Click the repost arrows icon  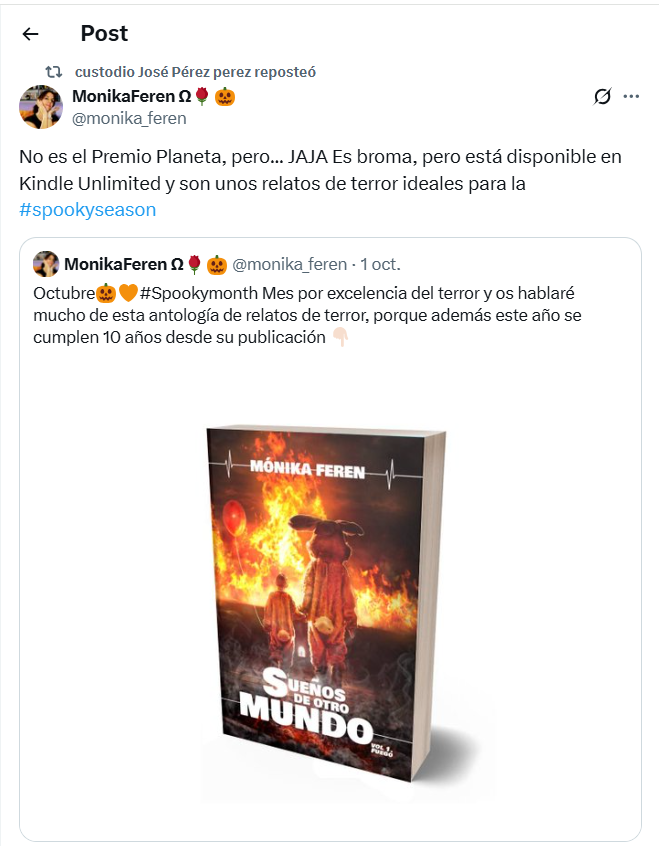[53, 72]
